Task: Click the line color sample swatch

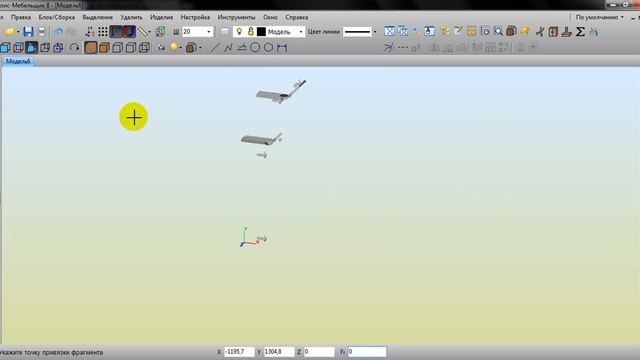Action: point(357,31)
